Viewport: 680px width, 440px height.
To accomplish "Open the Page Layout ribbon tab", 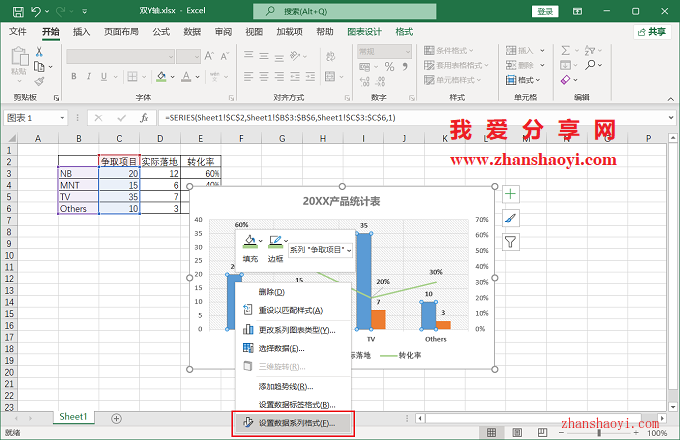I will [x=121, y=32].
